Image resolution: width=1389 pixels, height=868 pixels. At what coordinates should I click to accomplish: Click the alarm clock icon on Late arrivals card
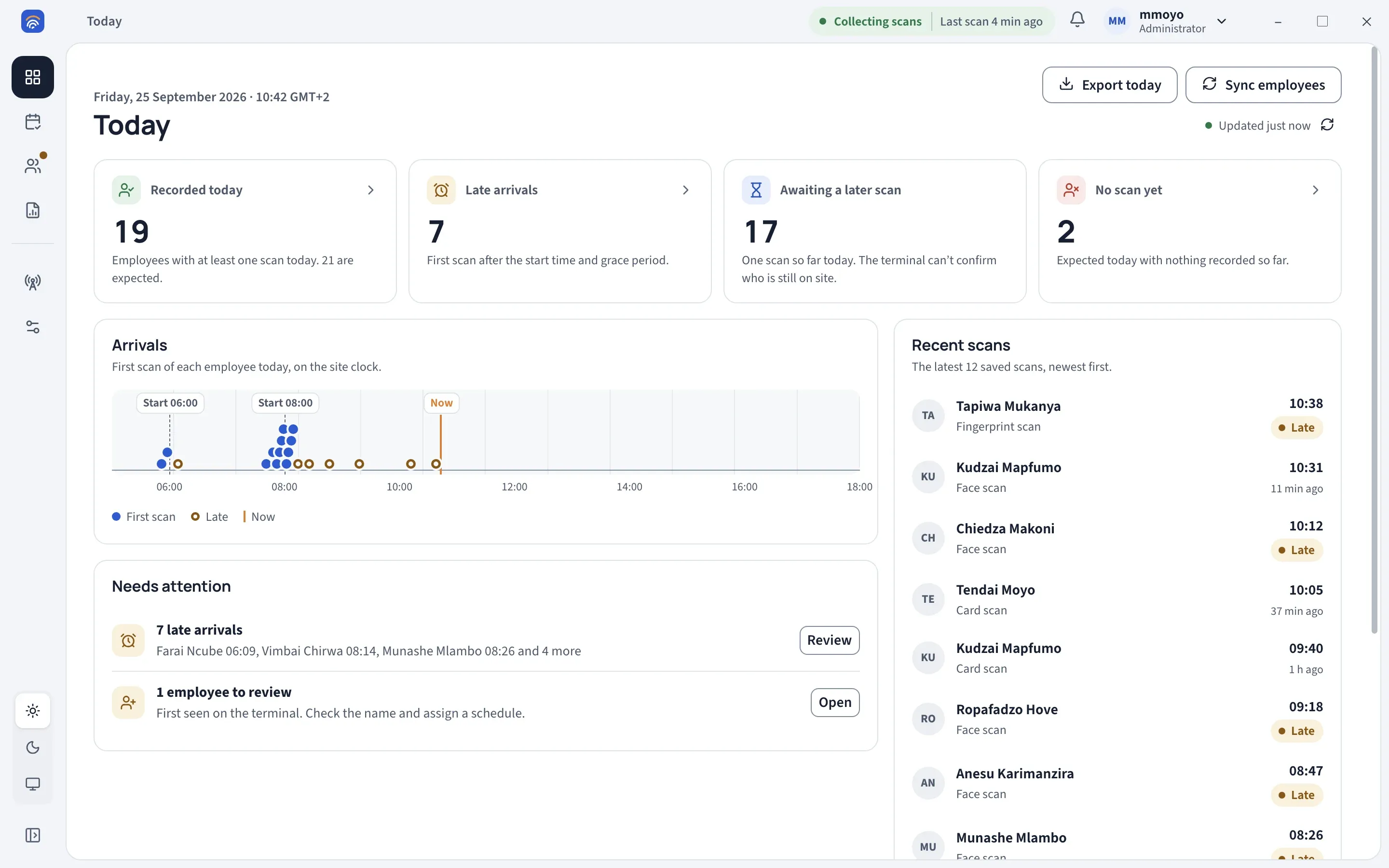[441, 190]
